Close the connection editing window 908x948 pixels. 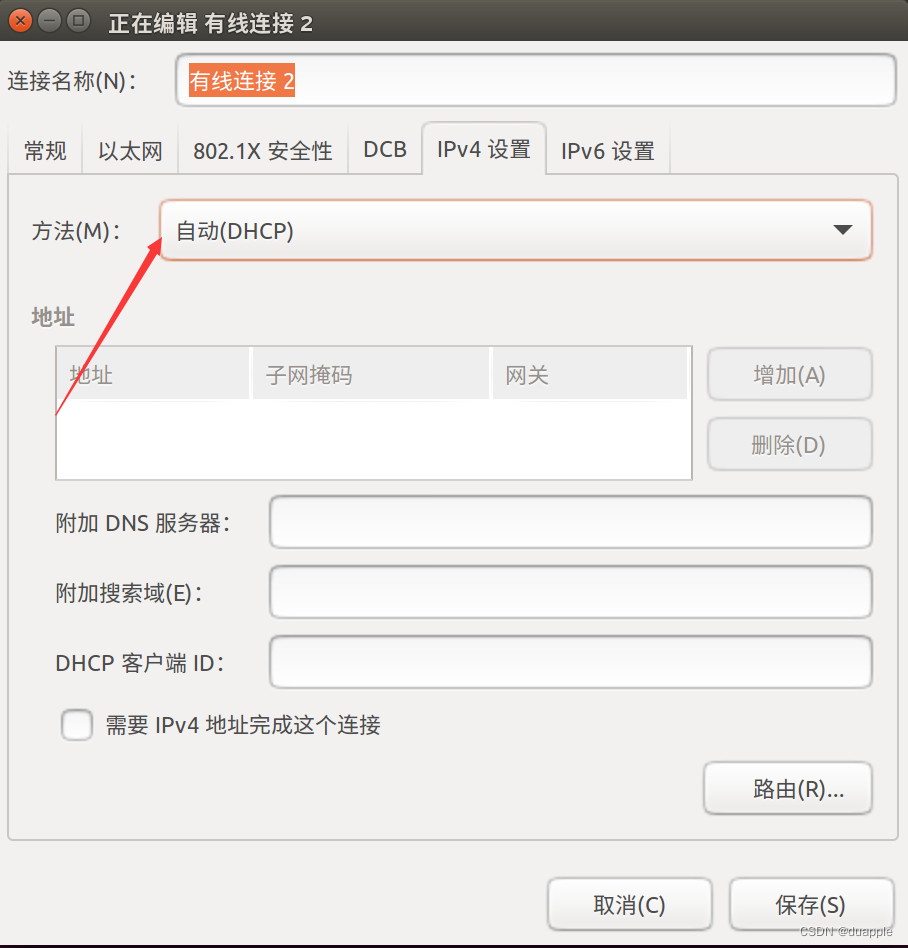(21, 21)
